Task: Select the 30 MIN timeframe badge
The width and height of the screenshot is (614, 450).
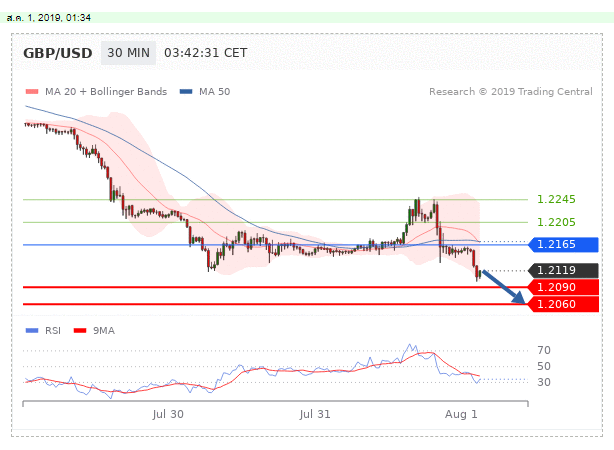Action: 128,53
